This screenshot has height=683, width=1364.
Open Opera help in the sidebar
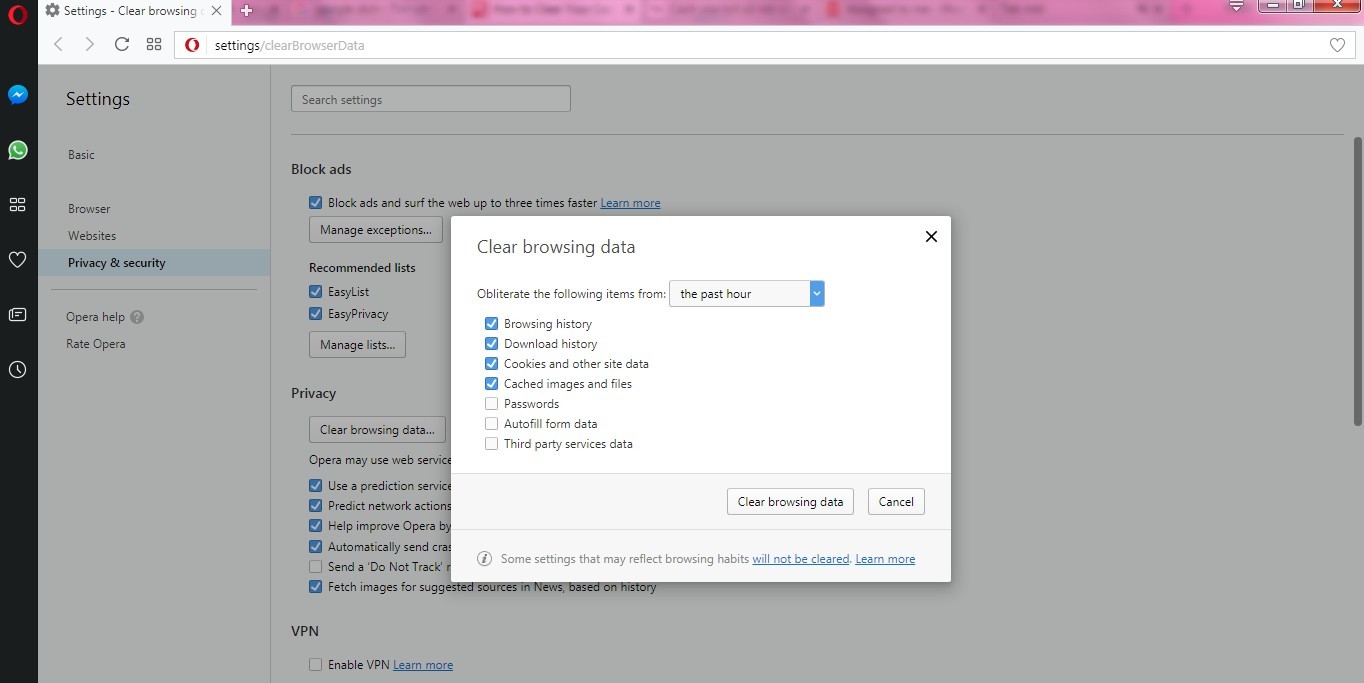95,317
